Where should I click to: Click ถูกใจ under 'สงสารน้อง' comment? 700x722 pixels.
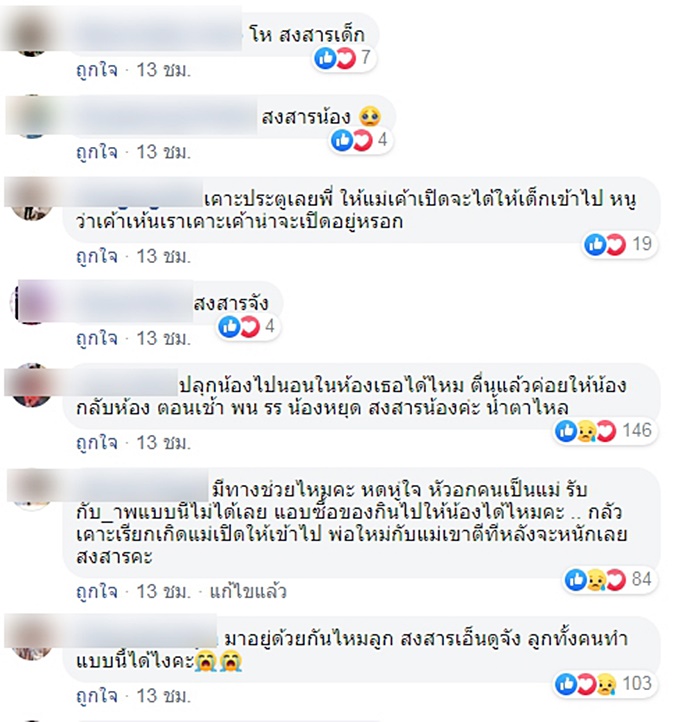[97, 152]
